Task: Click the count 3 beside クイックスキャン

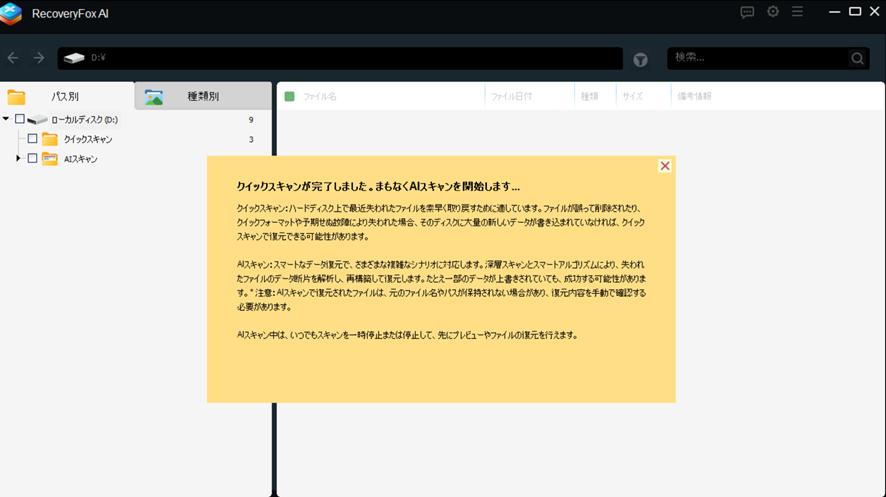Action: tap(251, 139)
